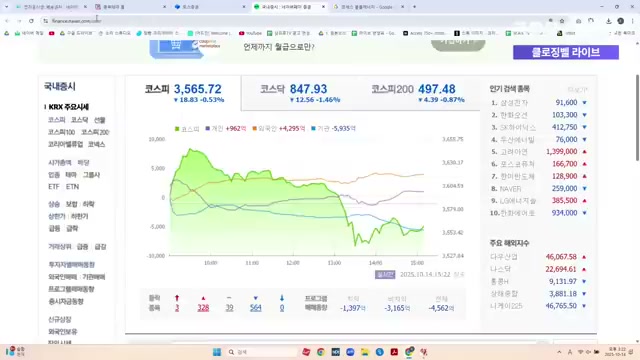Viewport: 640px width, 360px height.
Task: Click the Windows Start button
Action: coord(217,352)
